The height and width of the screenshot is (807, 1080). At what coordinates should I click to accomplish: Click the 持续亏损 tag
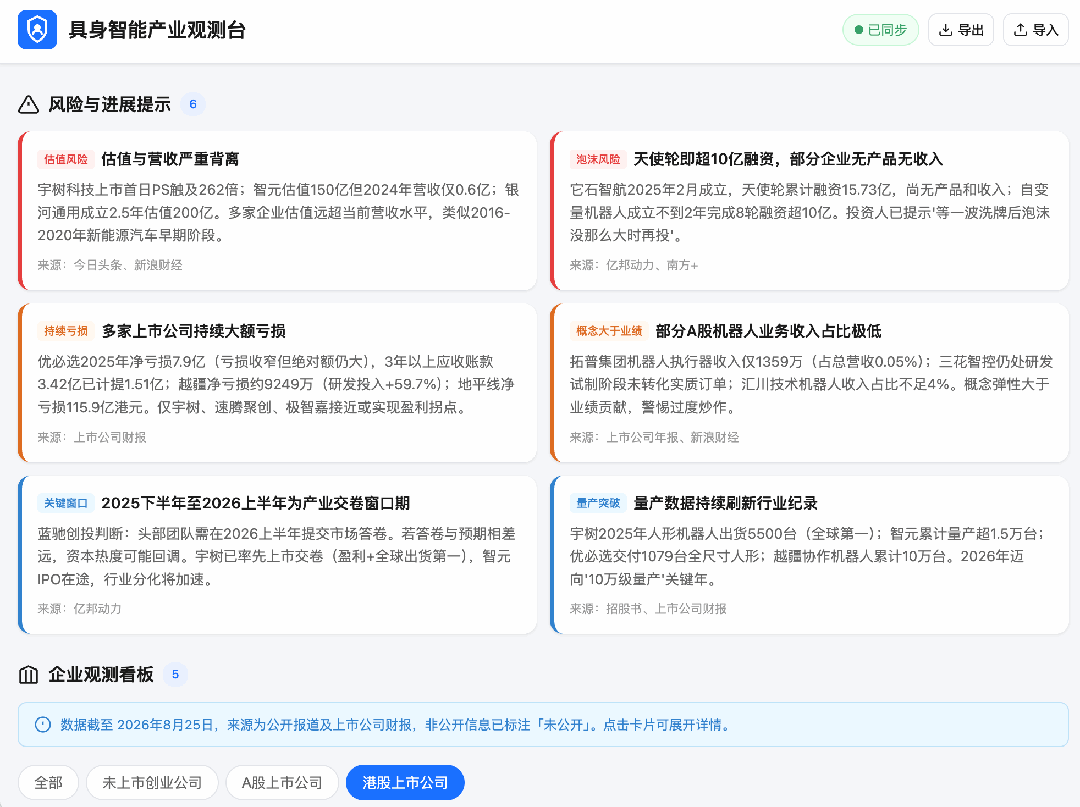tap(66, 331)
